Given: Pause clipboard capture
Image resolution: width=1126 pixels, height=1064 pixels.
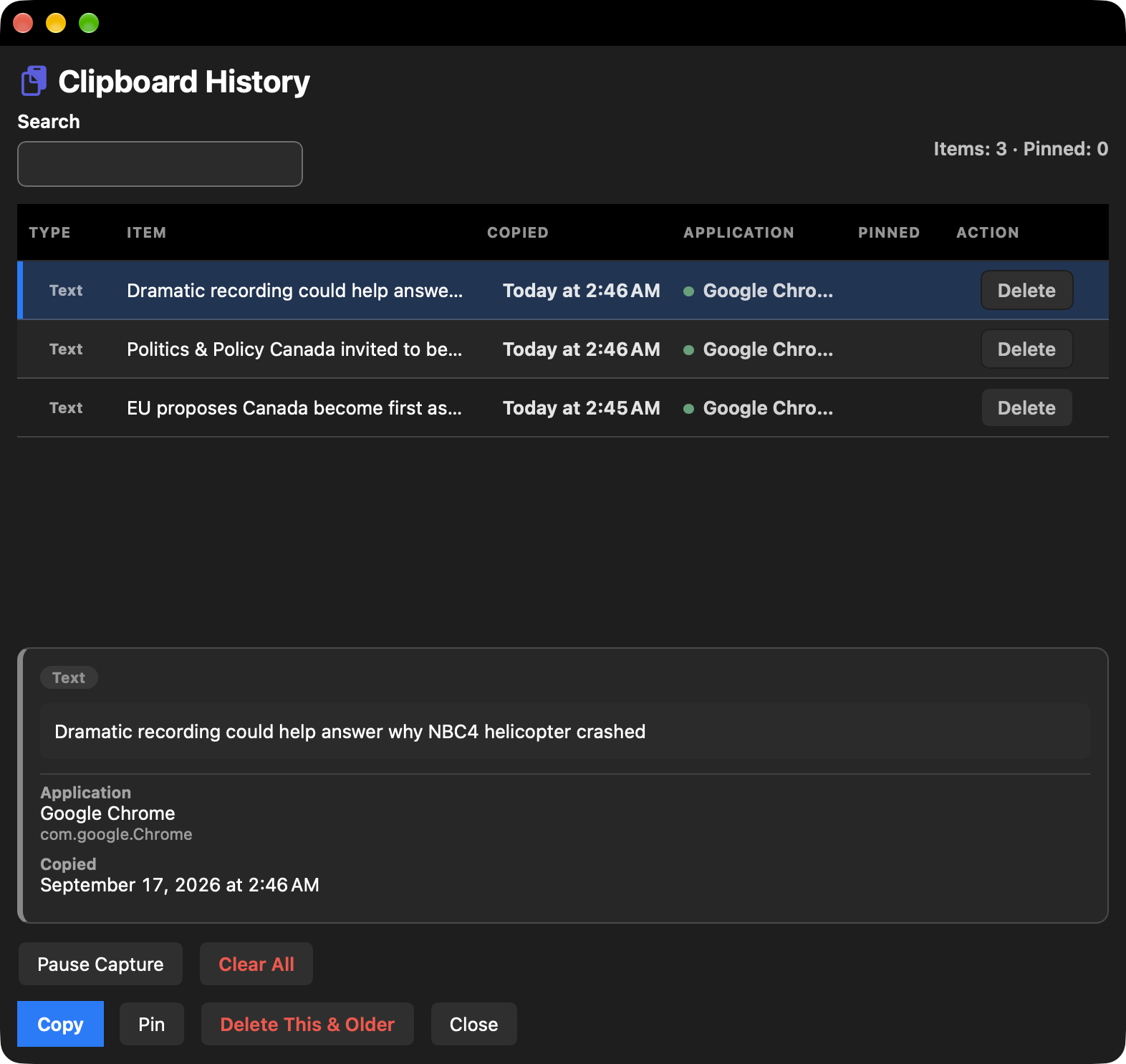Looking at the screenshot, I should tap(100, 964).
